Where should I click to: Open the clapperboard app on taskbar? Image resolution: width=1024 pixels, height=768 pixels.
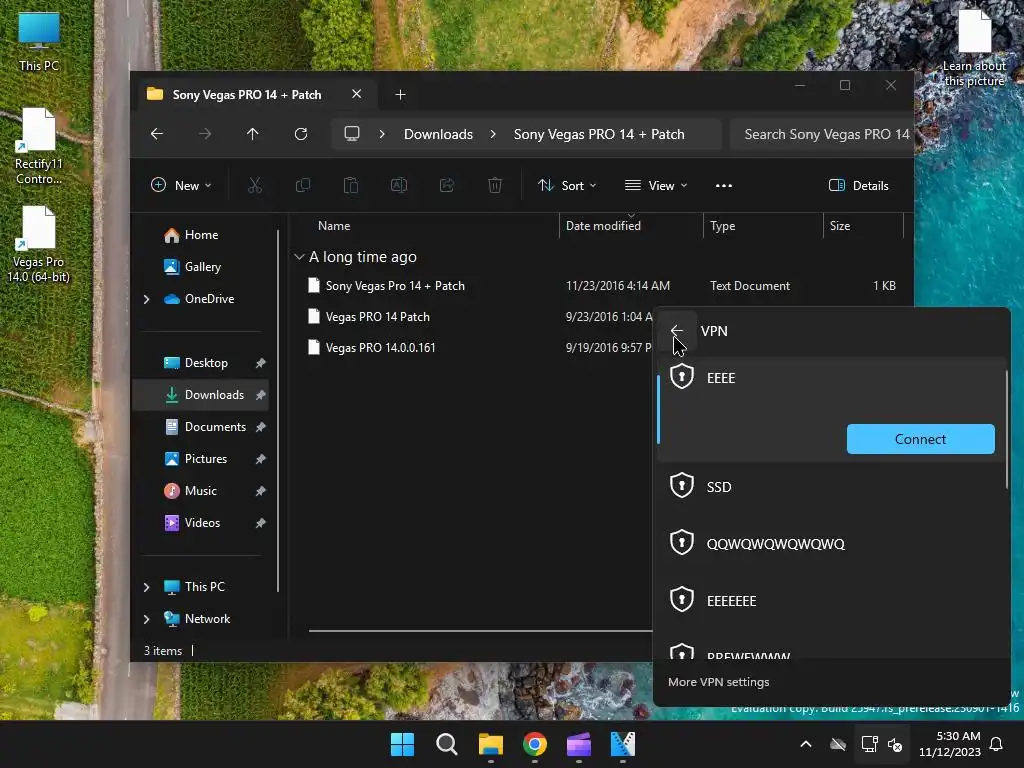coord(579,744)
